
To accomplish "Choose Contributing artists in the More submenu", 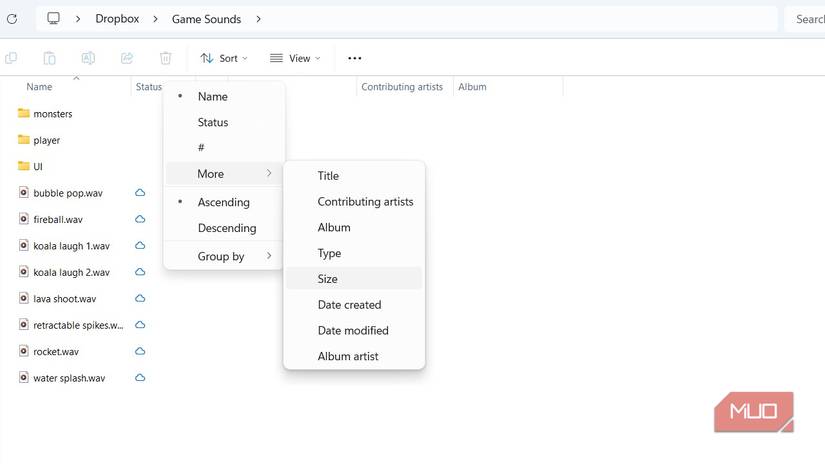I will pyautogui.click(x=354, y=201).
